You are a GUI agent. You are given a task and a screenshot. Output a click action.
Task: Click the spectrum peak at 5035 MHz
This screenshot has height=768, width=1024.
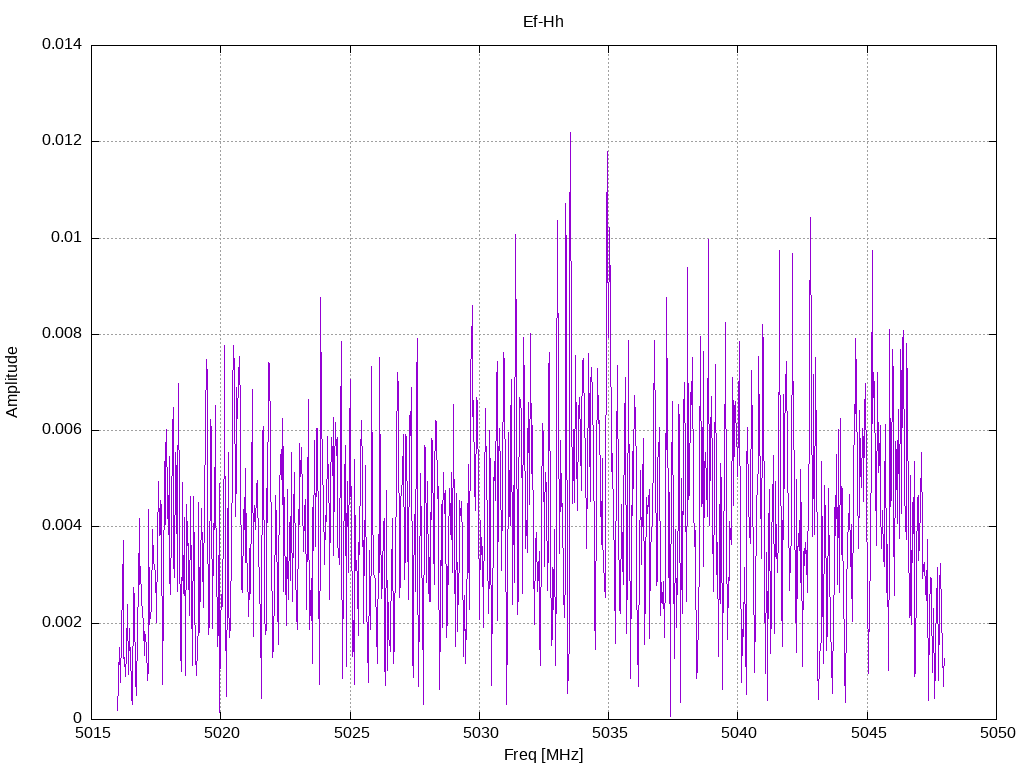[608, 152]
